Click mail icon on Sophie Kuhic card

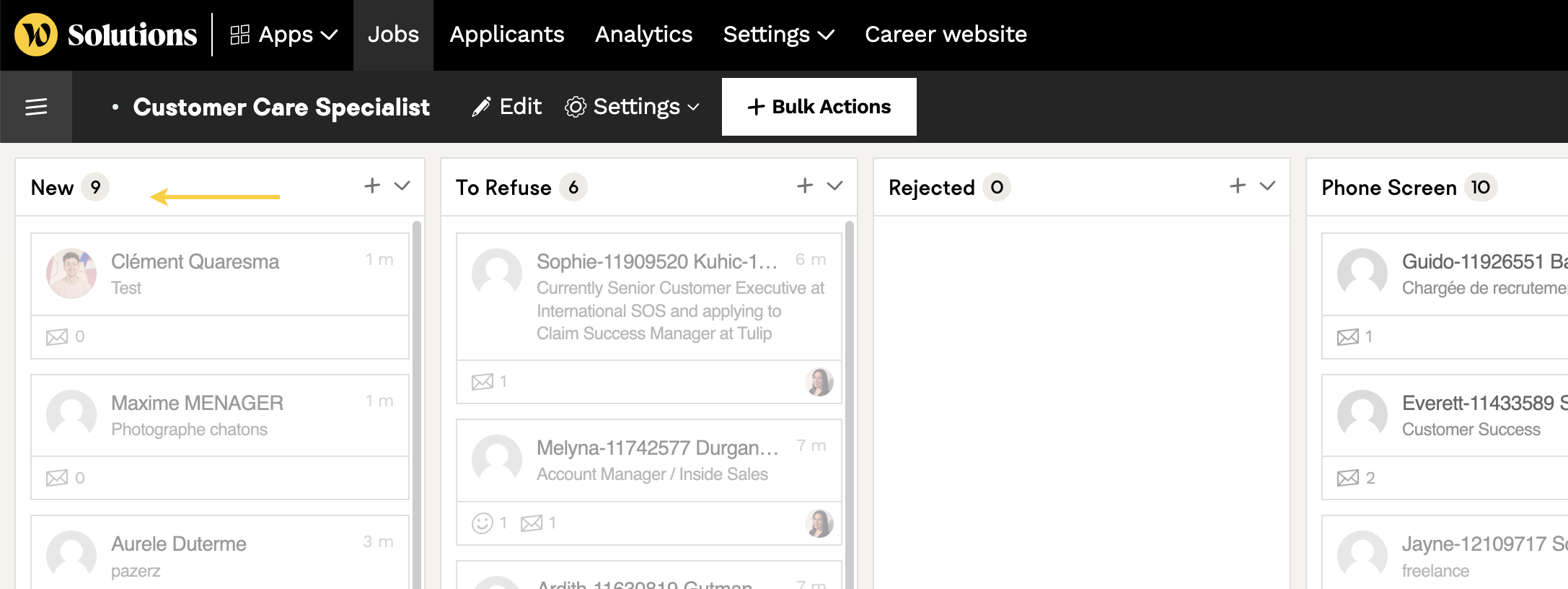click(x=483, y=382)
